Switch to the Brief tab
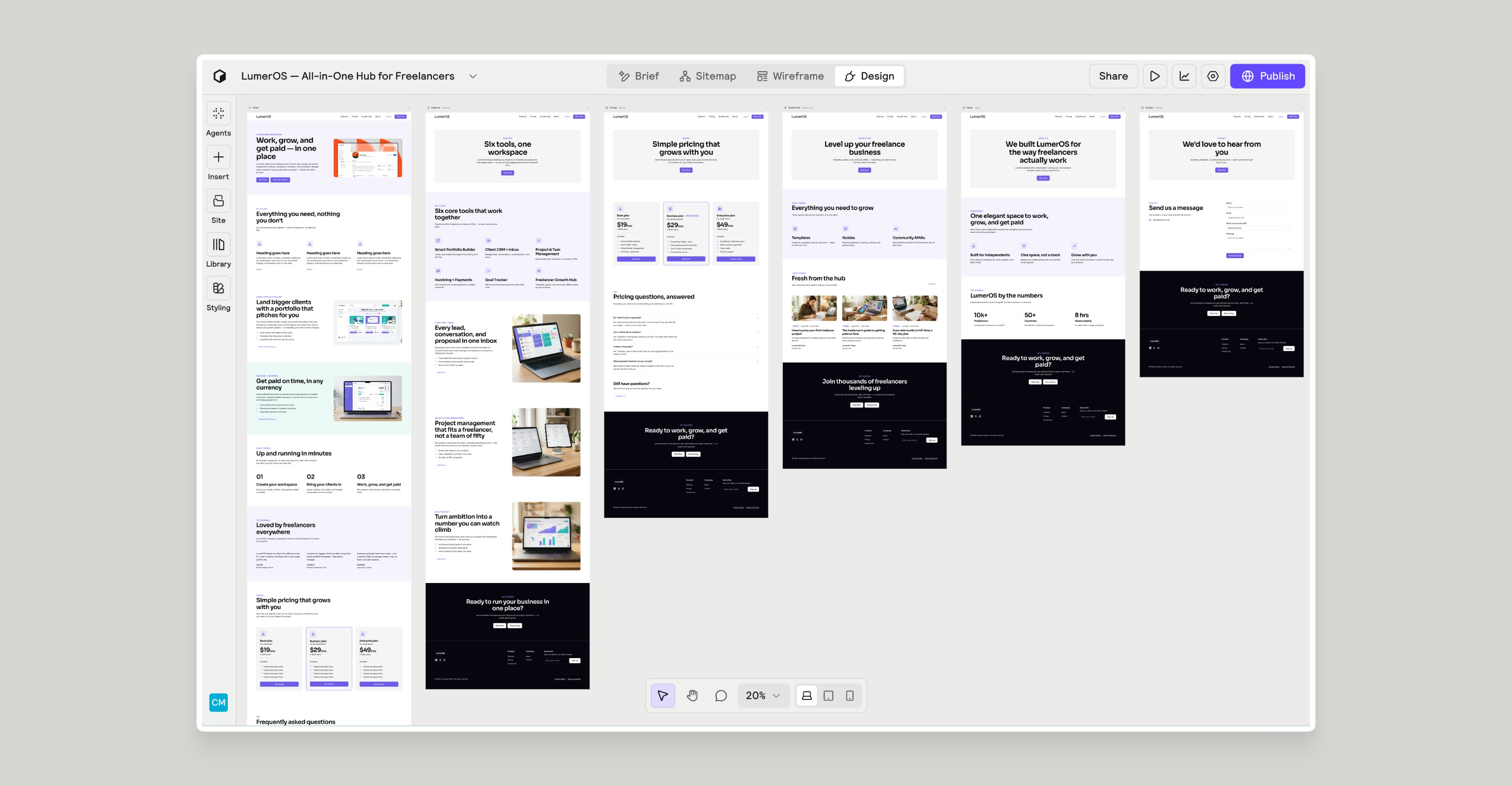The width and height of the screenshot is (1512, 786). click(639, 76)
